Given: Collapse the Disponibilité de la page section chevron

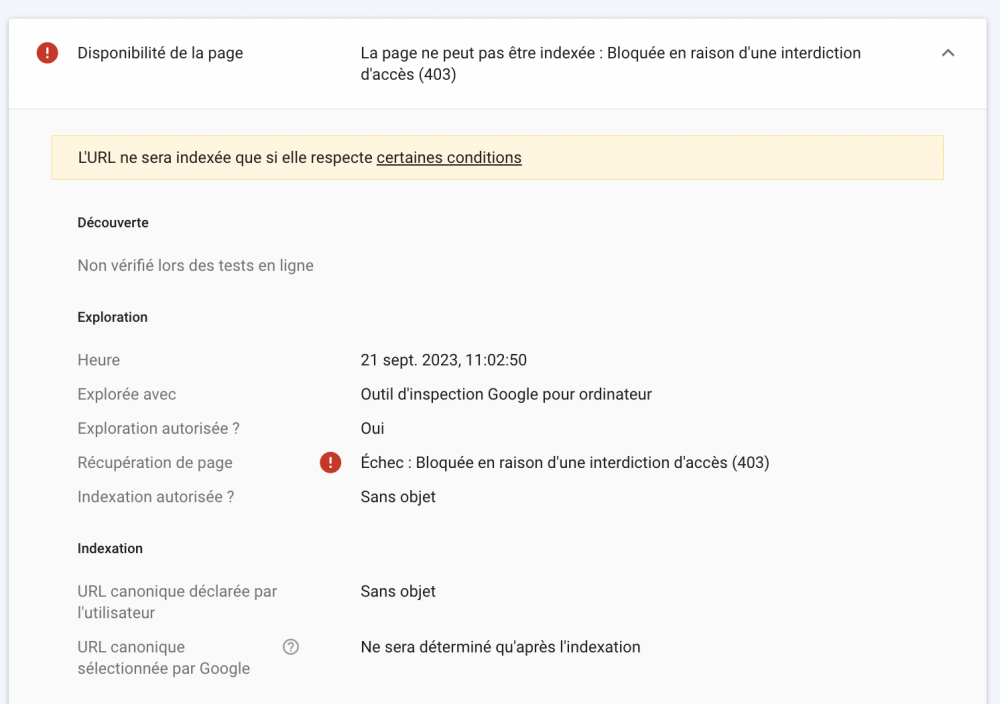Looking at the screenshot, I should (948, 53).
